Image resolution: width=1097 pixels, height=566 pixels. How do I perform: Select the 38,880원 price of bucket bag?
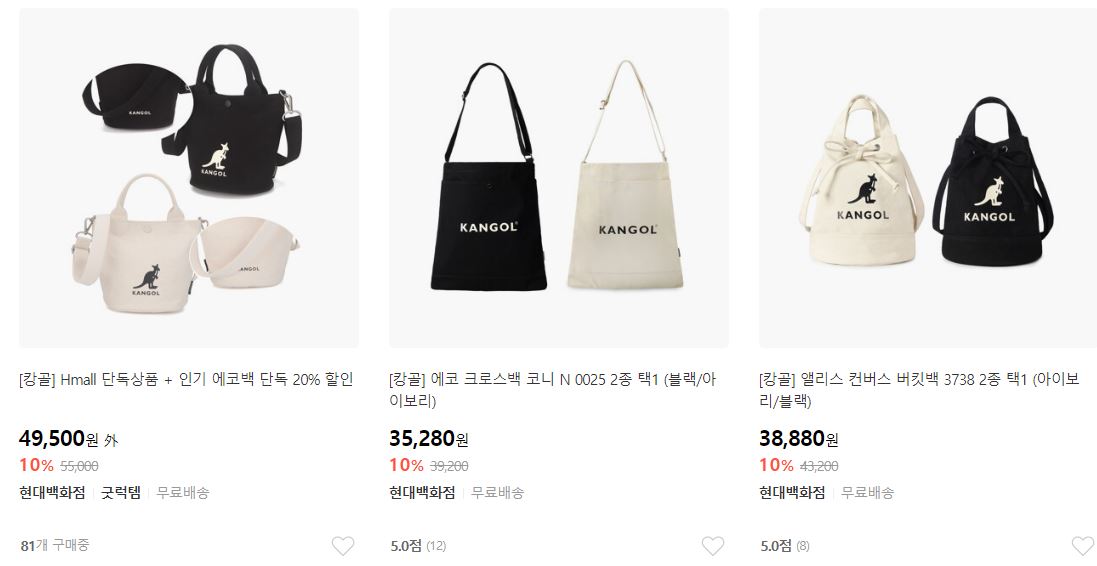click(x=799, y=439)
